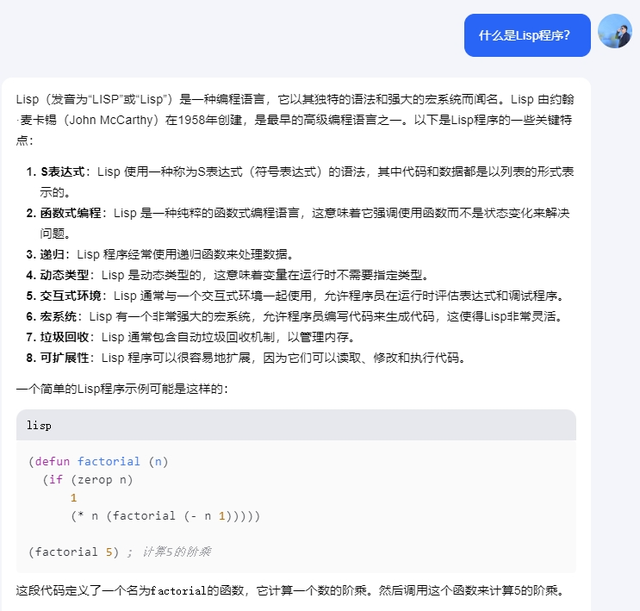The width and height of the screenshot is (640, 611).
Task: Click the user profile avatar
Action: point(615,32)
